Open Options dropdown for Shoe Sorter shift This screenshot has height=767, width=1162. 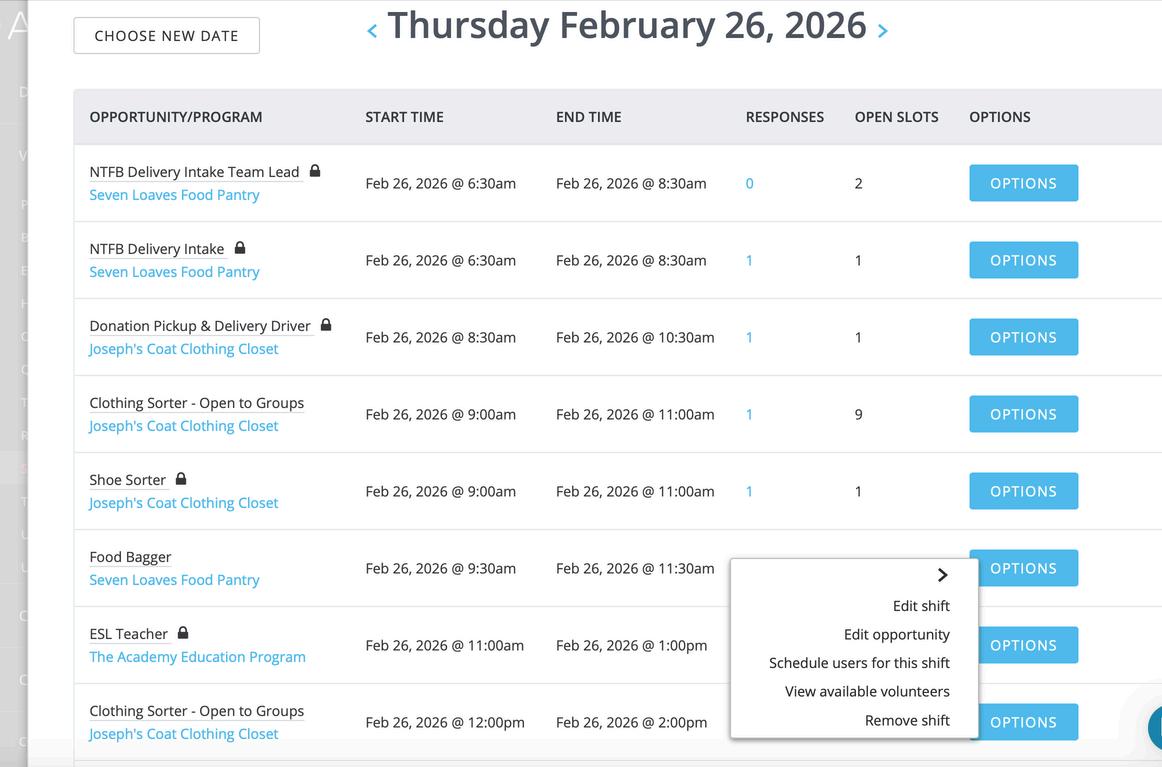(x=1023, y=491)
